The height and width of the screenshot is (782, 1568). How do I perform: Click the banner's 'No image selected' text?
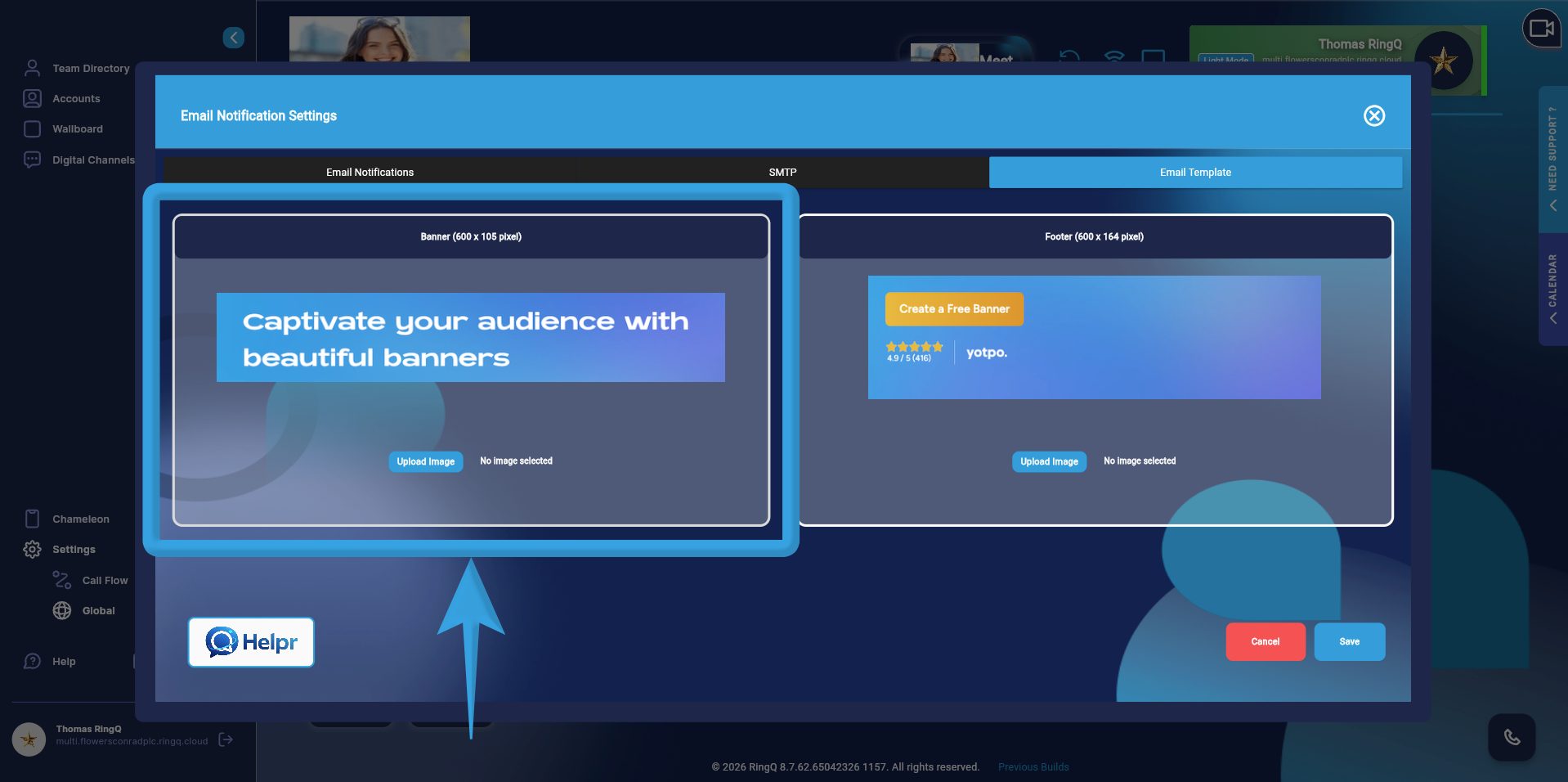point(516,461)
